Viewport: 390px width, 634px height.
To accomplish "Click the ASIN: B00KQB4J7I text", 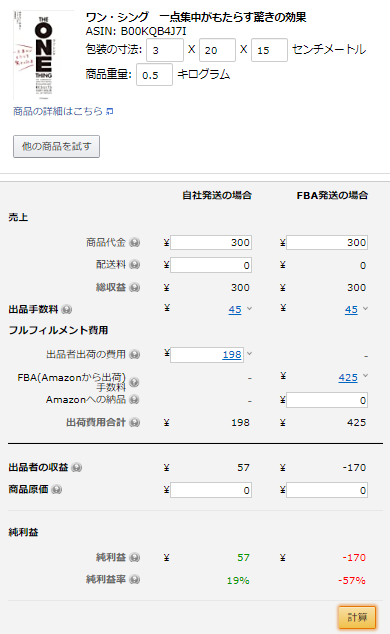I will click(136, 32).
